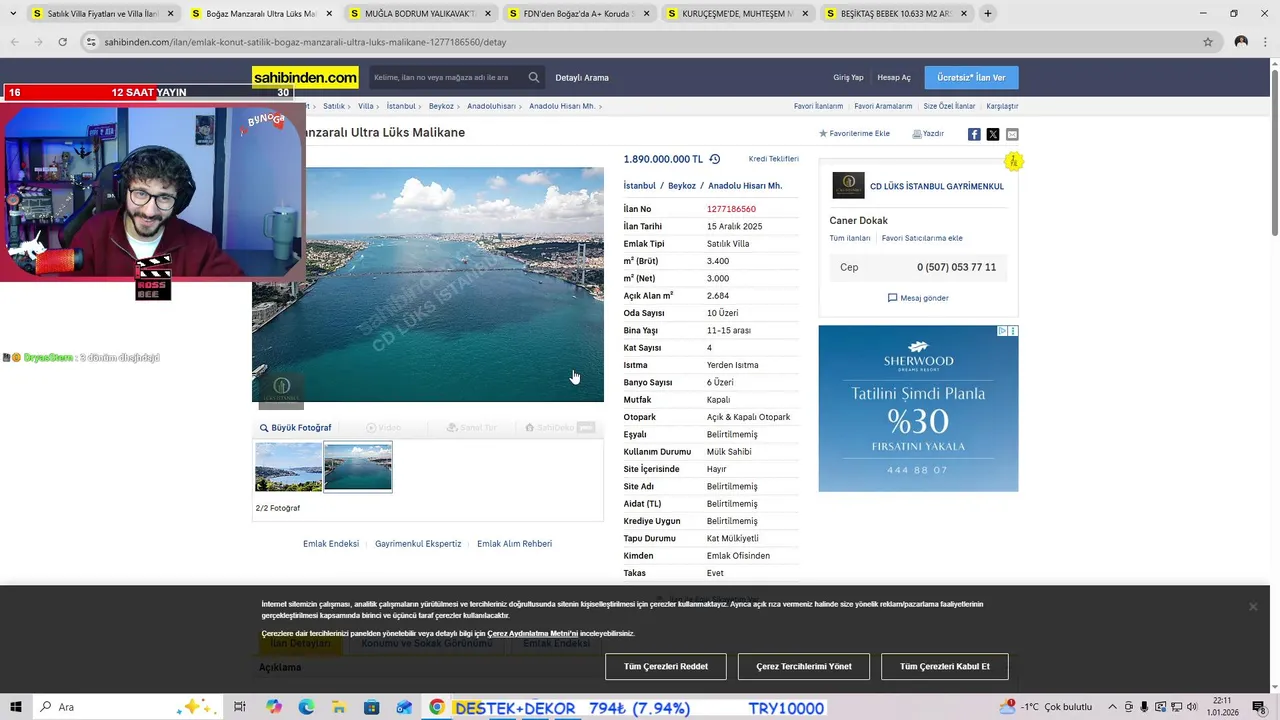Share the listing on X

click(x=993, y=134)
